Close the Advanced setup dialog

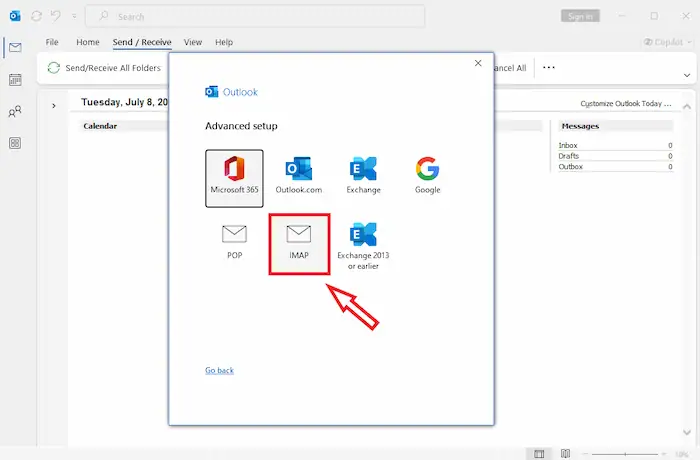pyautogui.click(x=478, y=63)
